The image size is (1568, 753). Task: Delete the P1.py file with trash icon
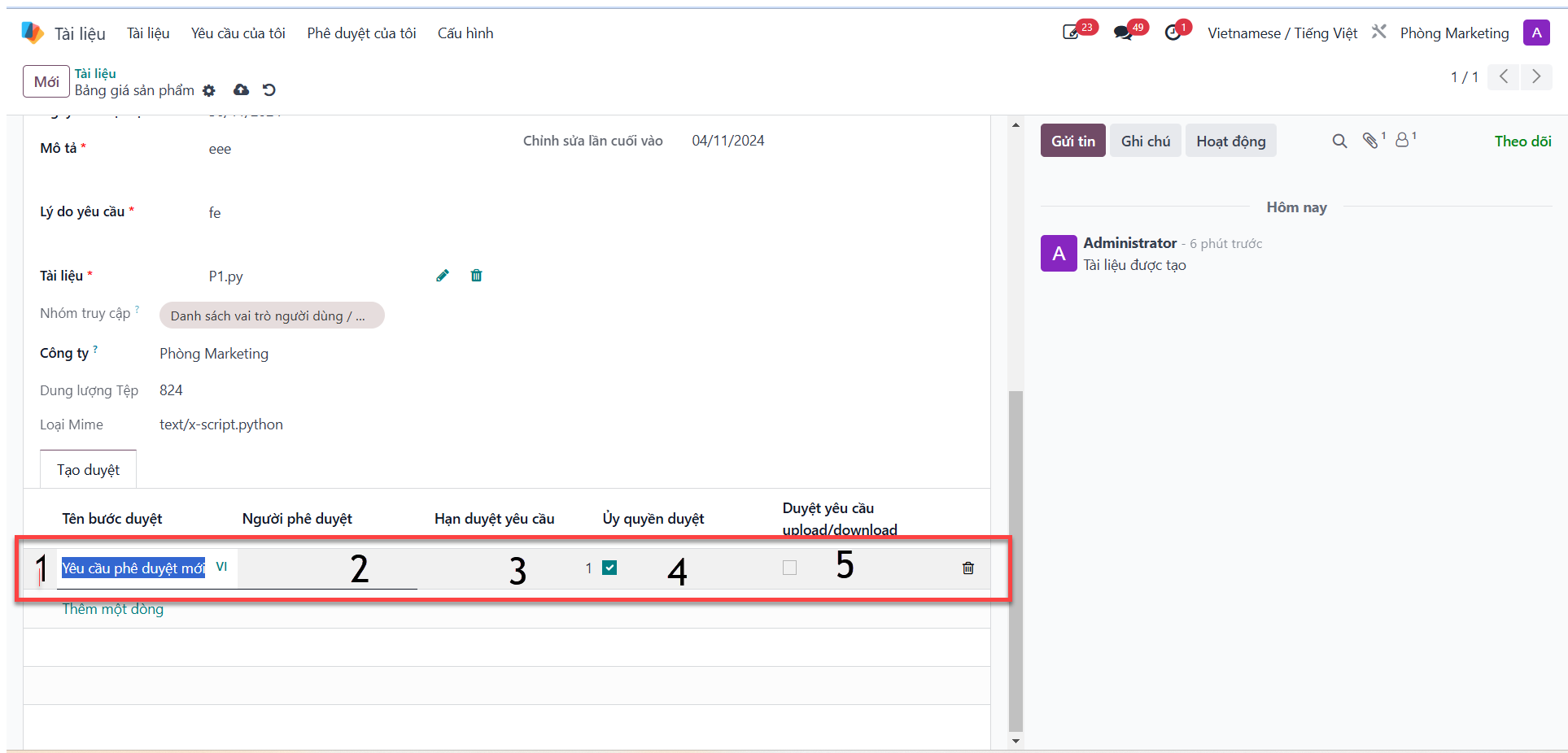tap(477, 276)
